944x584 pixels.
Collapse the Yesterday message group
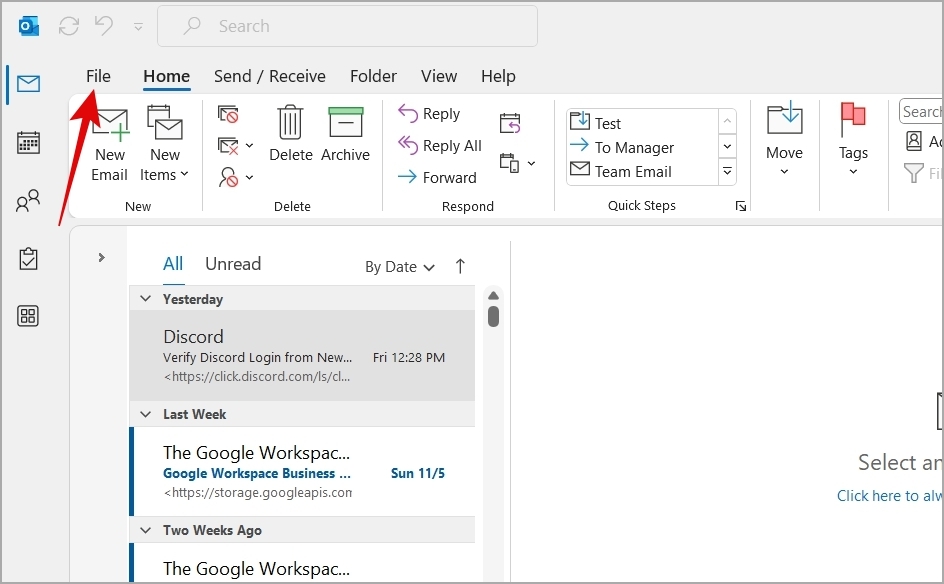145,298
